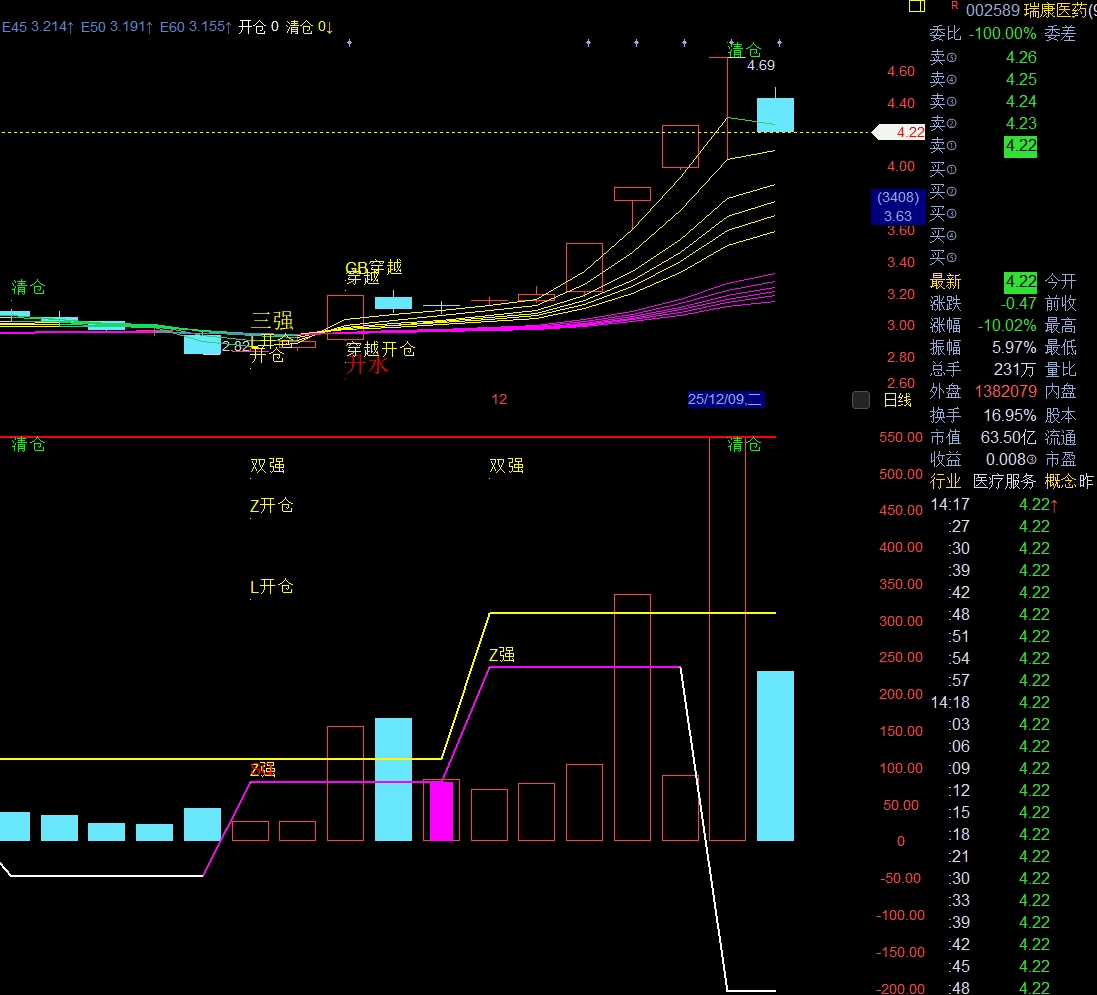Click the white 4.22 current price tag on axis

tap(900, 132)
